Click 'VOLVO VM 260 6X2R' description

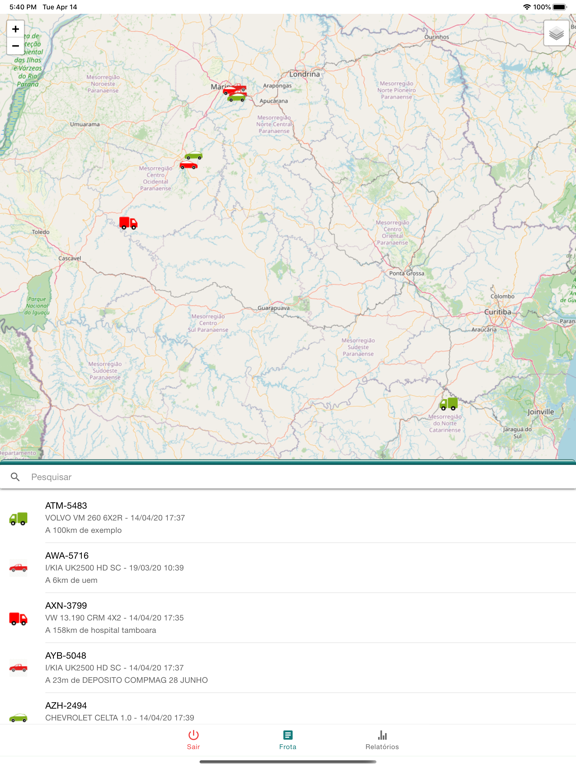tap(84, 518)
